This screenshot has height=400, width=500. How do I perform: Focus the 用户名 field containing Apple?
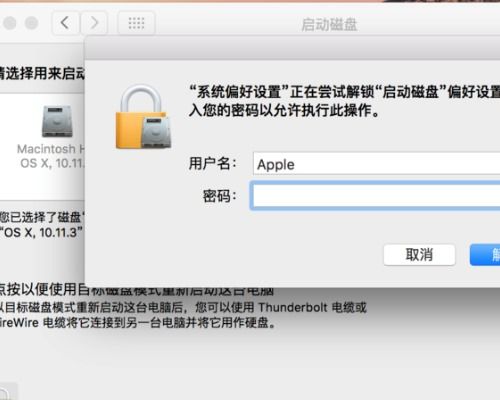(376, 164)
